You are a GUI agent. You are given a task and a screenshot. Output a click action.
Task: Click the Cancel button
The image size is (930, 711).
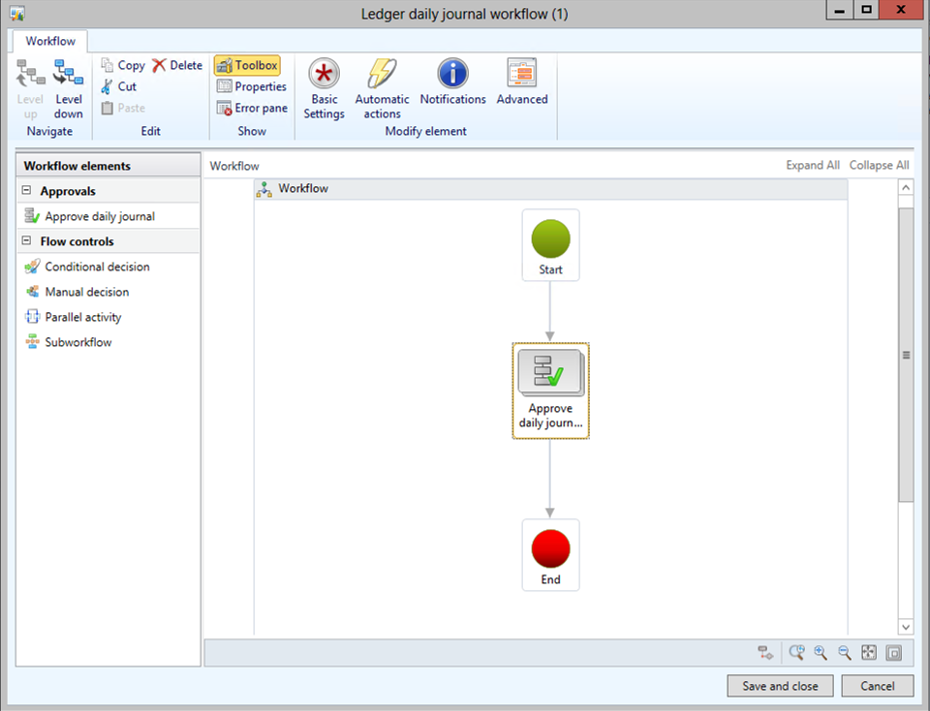pyautogui.click(x=877, y=686)
